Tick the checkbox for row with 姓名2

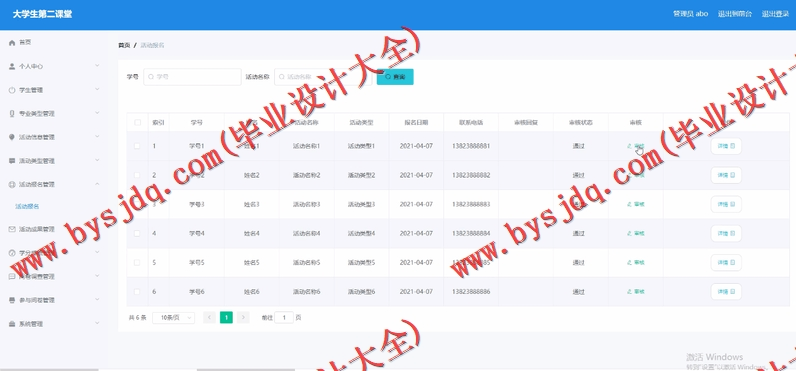click(x=137, y=175)
